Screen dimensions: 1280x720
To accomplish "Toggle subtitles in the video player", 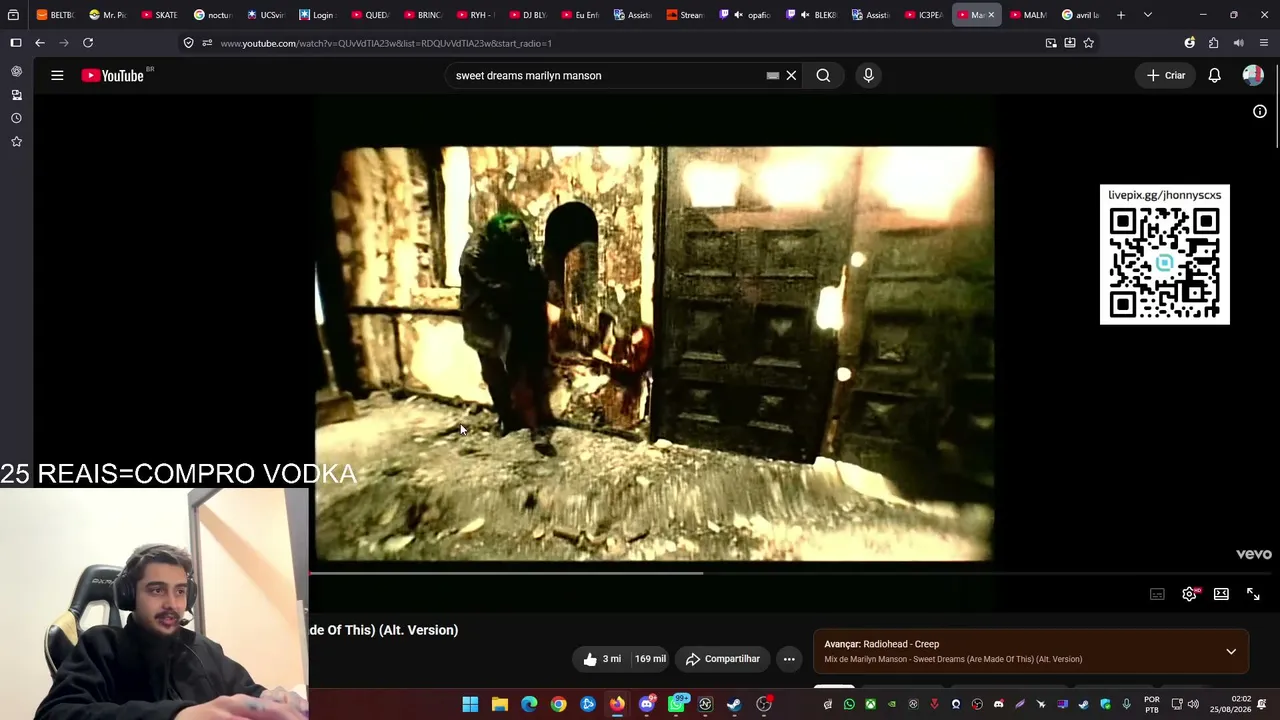I will (x=1157, y=594).
